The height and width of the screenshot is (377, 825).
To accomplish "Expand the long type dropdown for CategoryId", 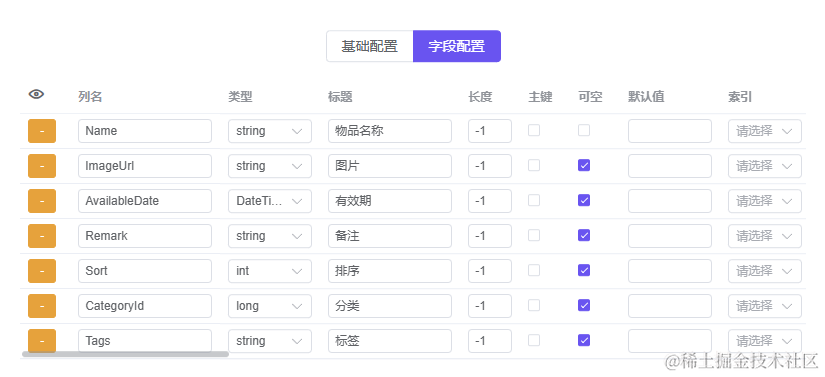I will tap(269, 306).
